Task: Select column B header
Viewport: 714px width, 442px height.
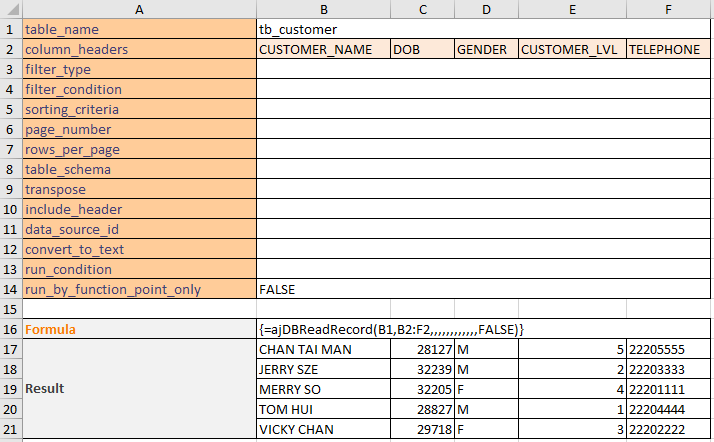Action: (x=323, y=9)
